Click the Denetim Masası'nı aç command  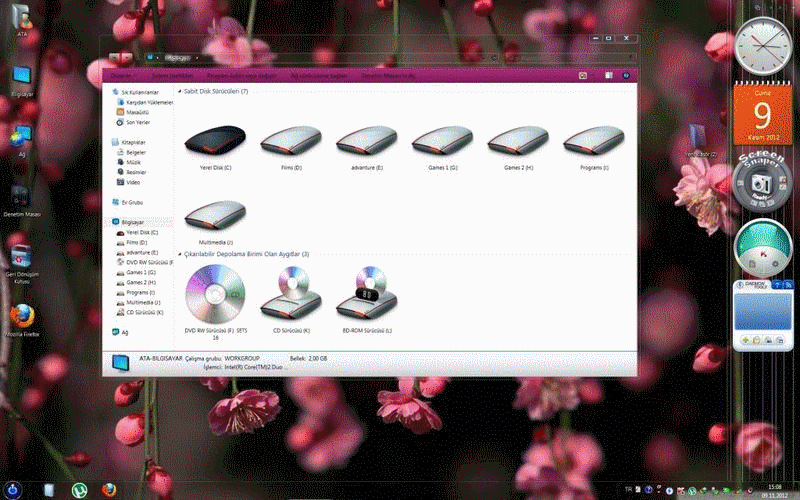point(388,76)
